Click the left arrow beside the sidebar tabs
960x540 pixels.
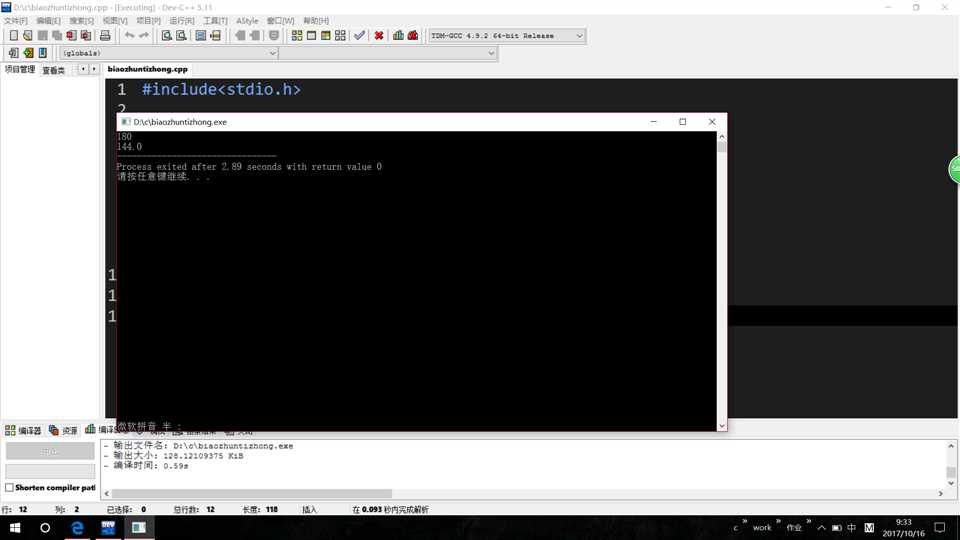click(x=83, y=69)
